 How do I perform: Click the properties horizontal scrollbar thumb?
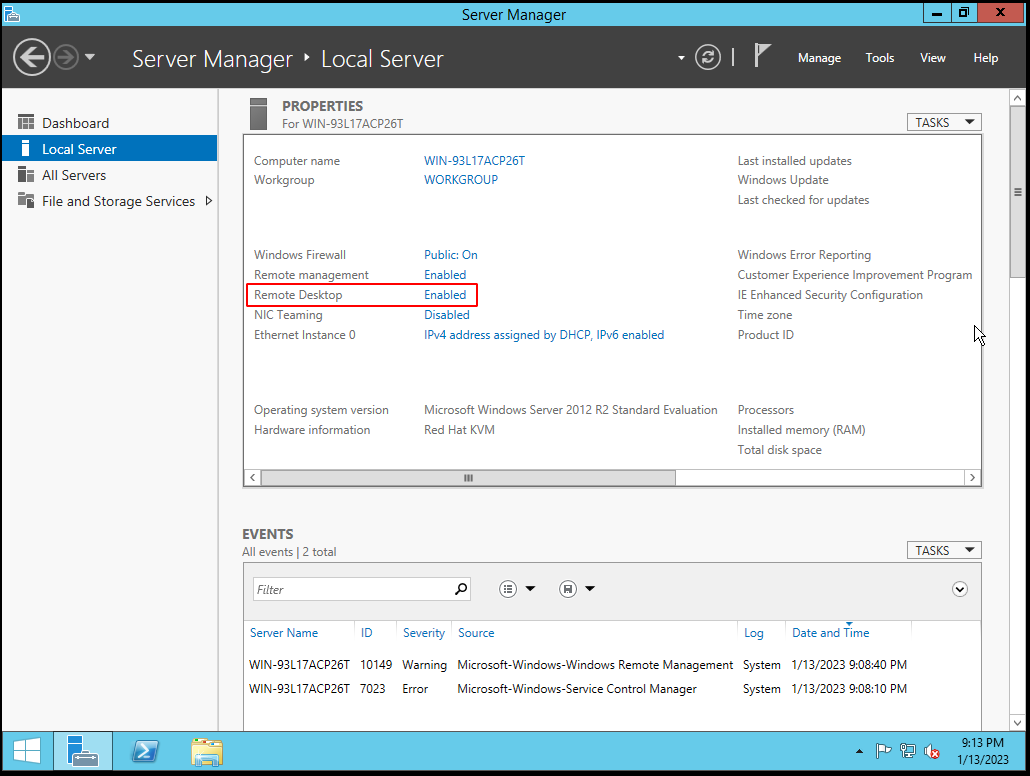point(468,478)
